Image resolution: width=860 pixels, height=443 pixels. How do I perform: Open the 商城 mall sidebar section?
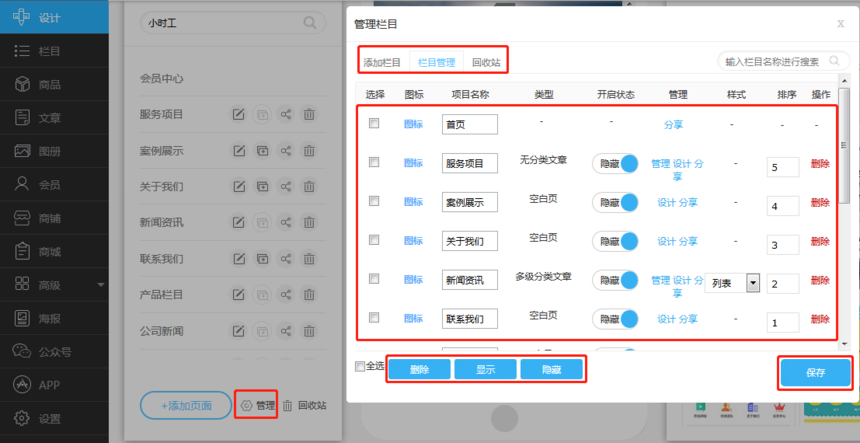tap(54, 252)
